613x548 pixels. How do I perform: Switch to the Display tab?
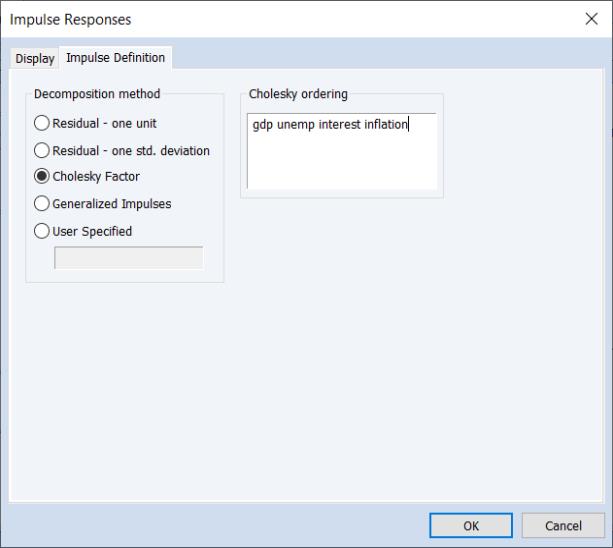click(35, 59)
